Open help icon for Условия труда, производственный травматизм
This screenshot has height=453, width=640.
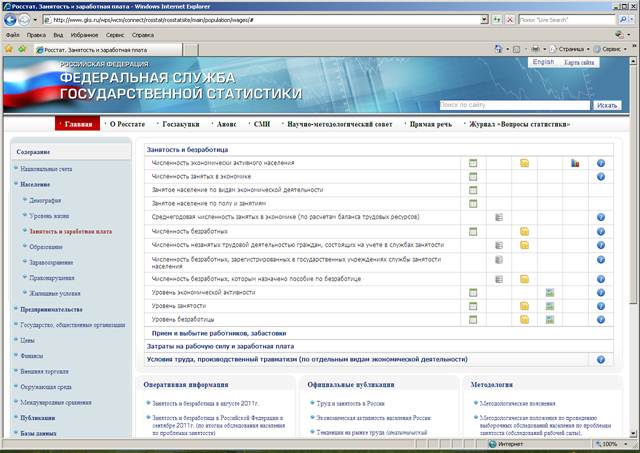point(601,360)
